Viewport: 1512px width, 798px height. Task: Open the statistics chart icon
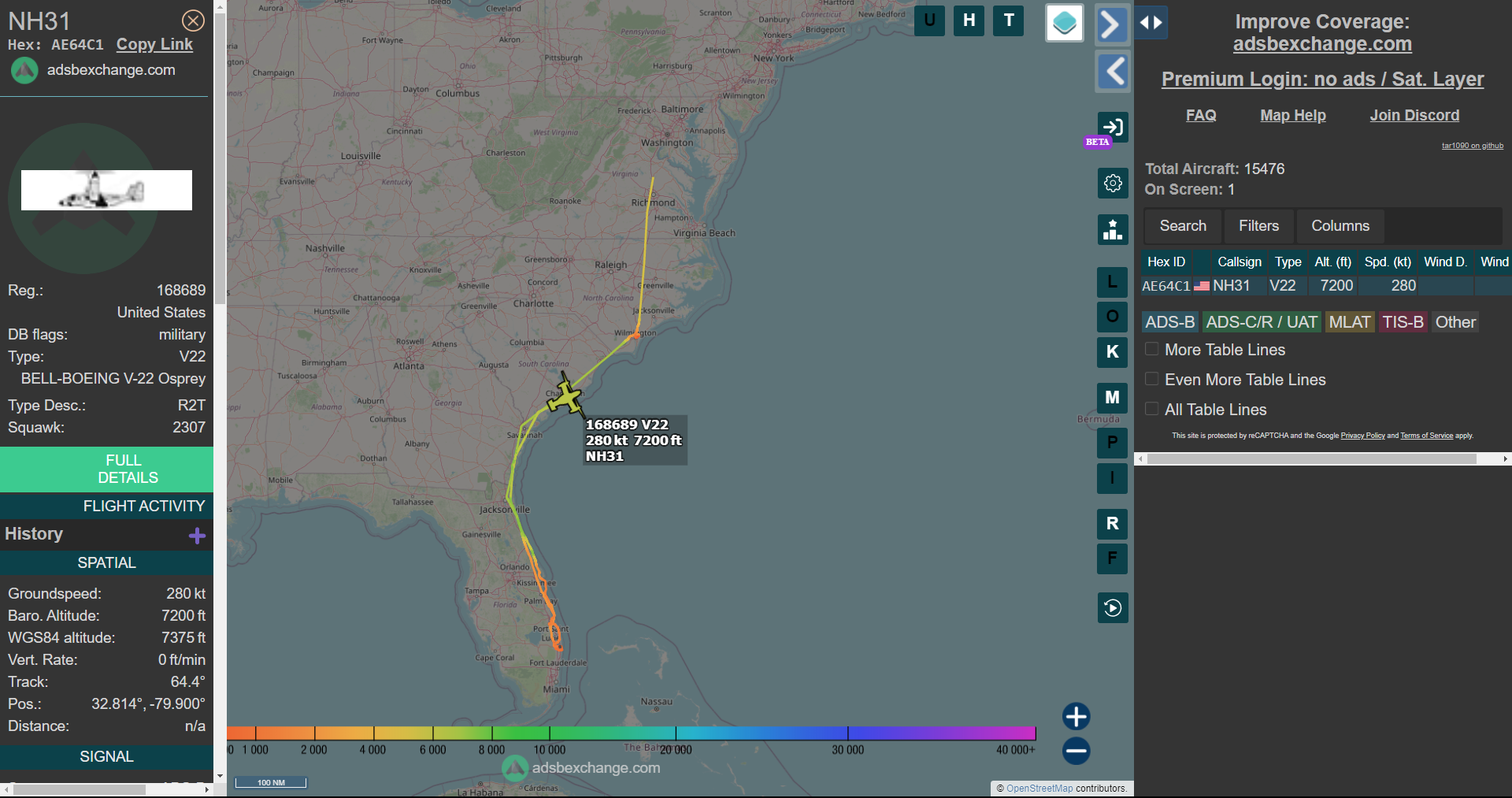1113,229
